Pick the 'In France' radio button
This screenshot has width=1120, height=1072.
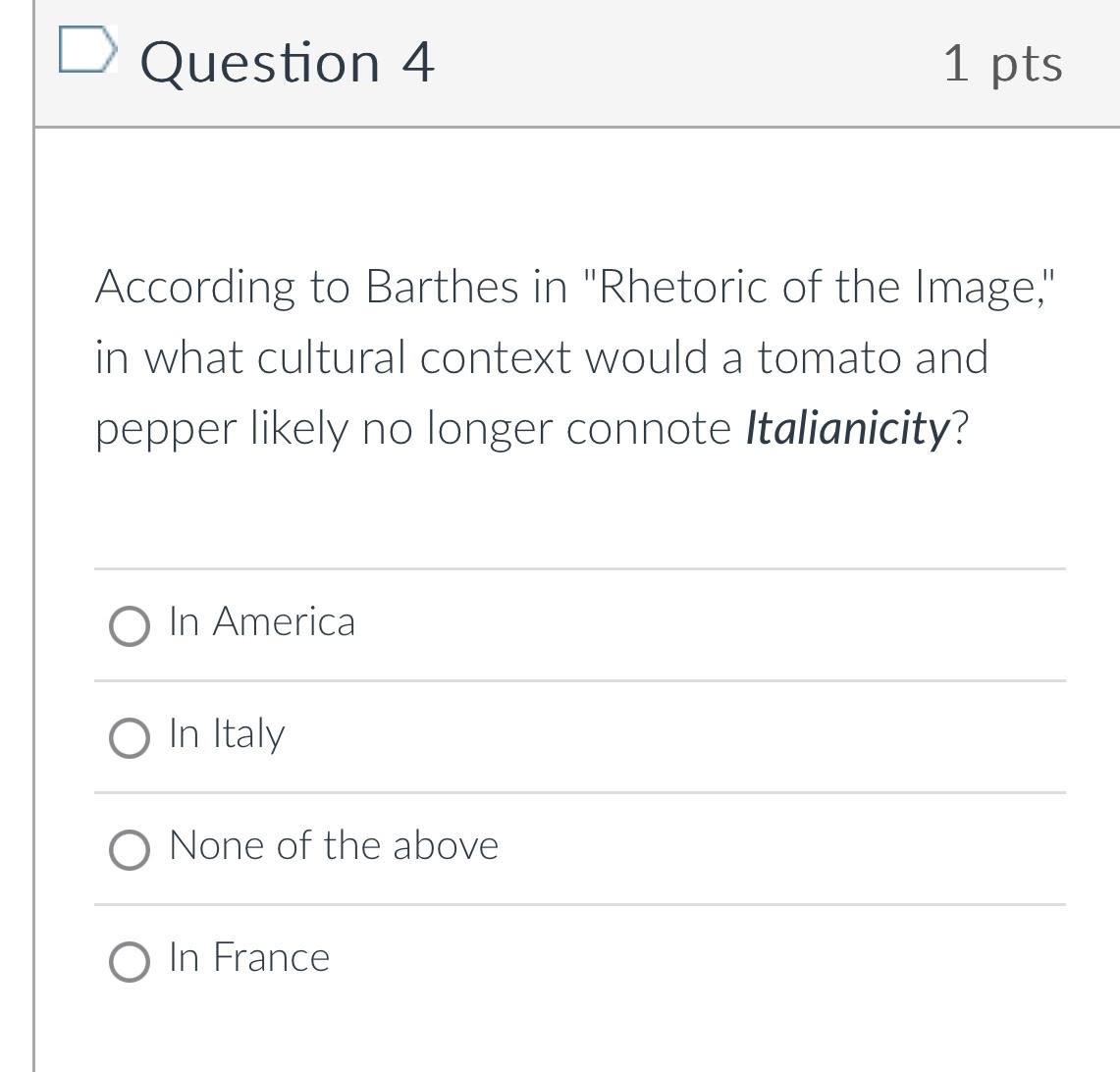pyautogui.click(x=129, y=960)
